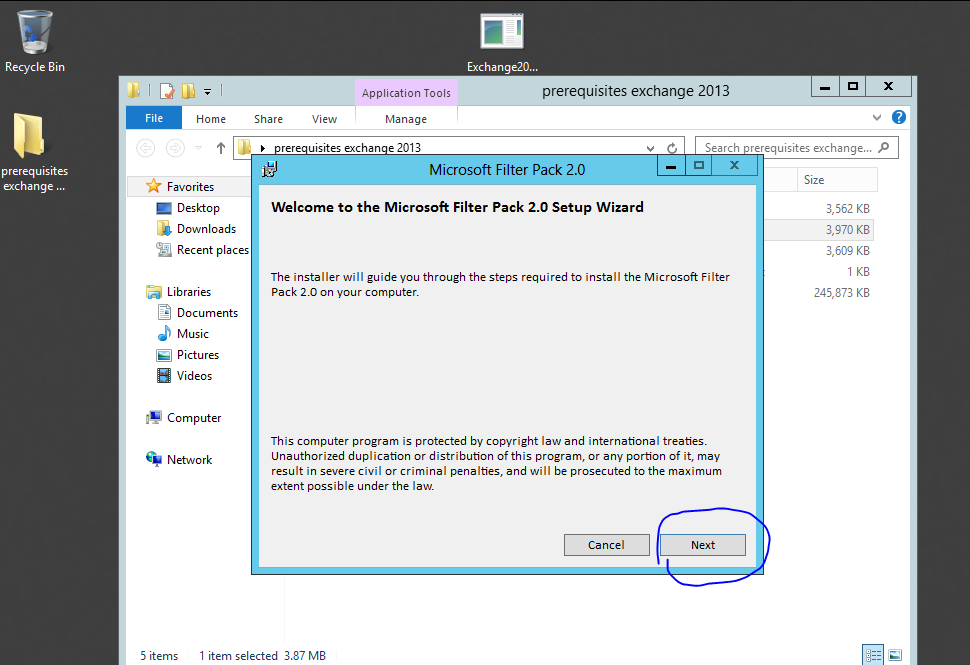The image size is (970, 665).
Task: Select the file sized 245,873 KB
Action: (x=841, y=293)
